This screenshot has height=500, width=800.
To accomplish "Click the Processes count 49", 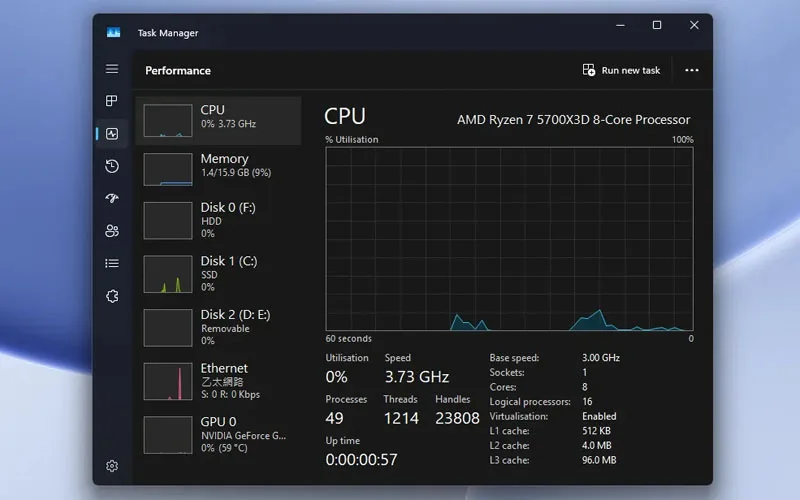I will [x=334, y=418].
